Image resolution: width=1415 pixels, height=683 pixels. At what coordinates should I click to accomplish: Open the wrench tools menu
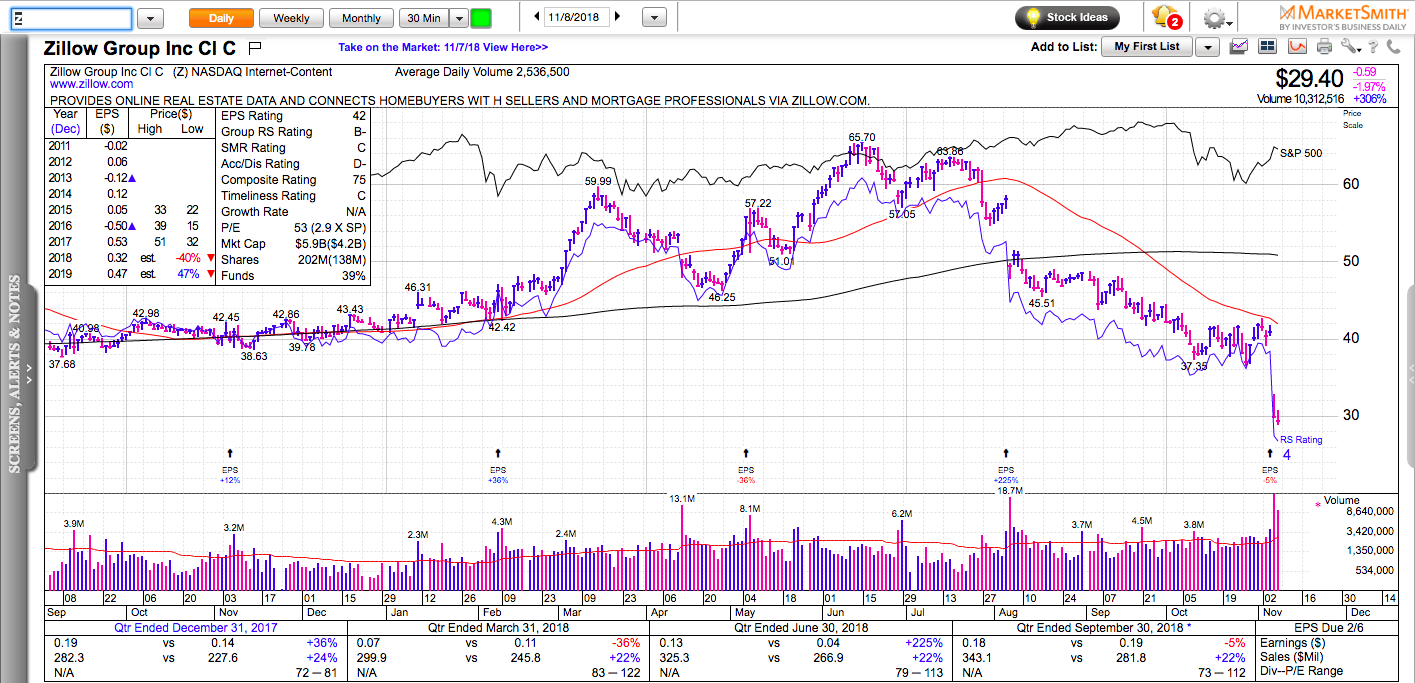point(1351,46)
